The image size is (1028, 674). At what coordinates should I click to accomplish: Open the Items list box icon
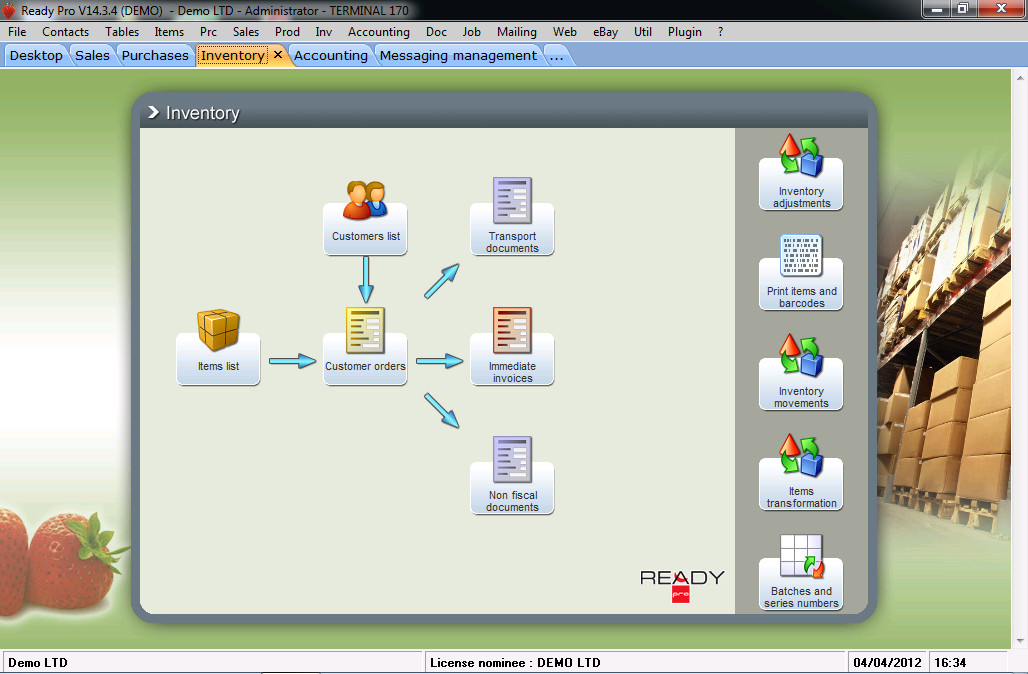tap(218, 347)
